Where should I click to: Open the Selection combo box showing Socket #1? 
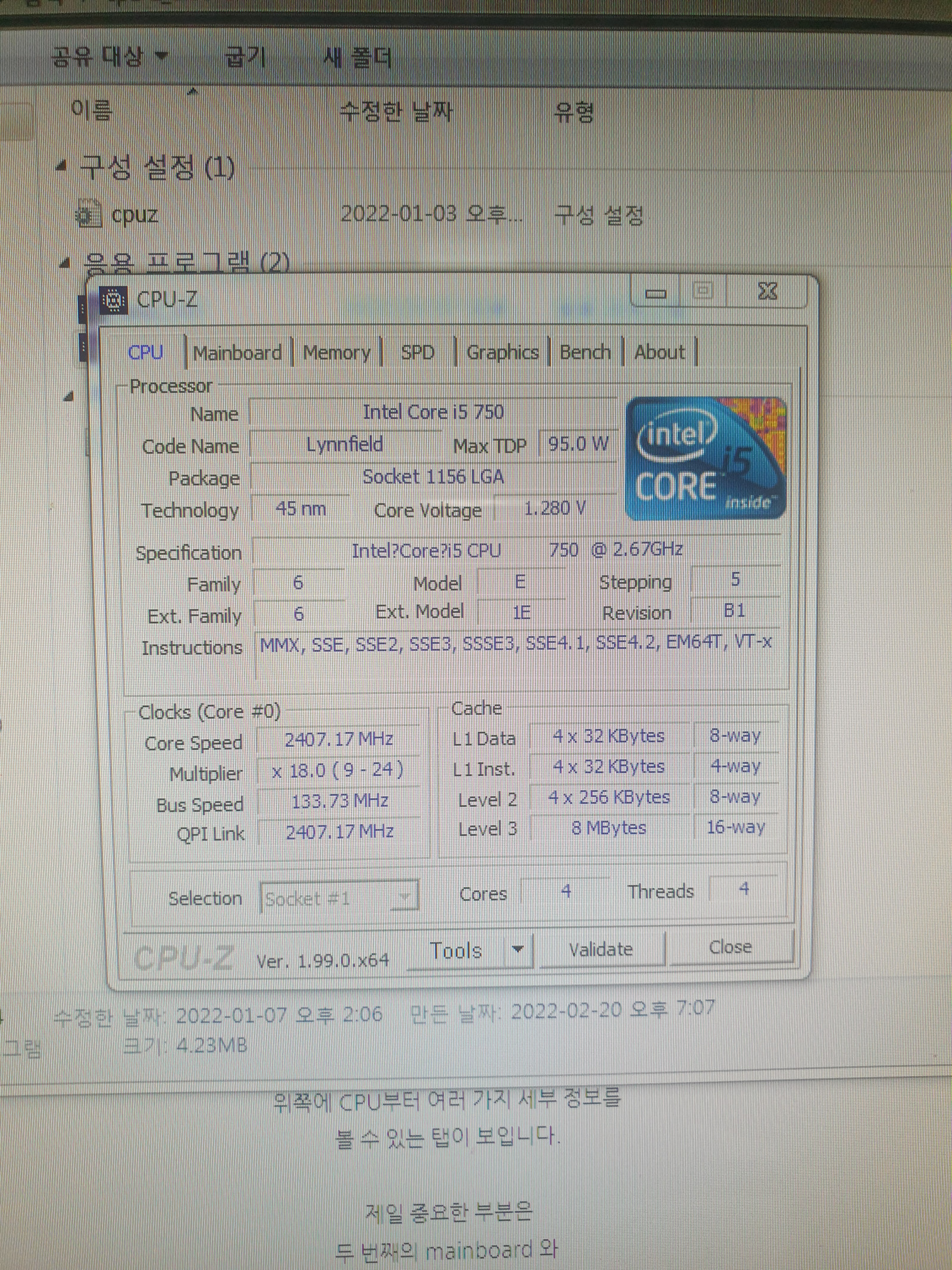[339, 897]
